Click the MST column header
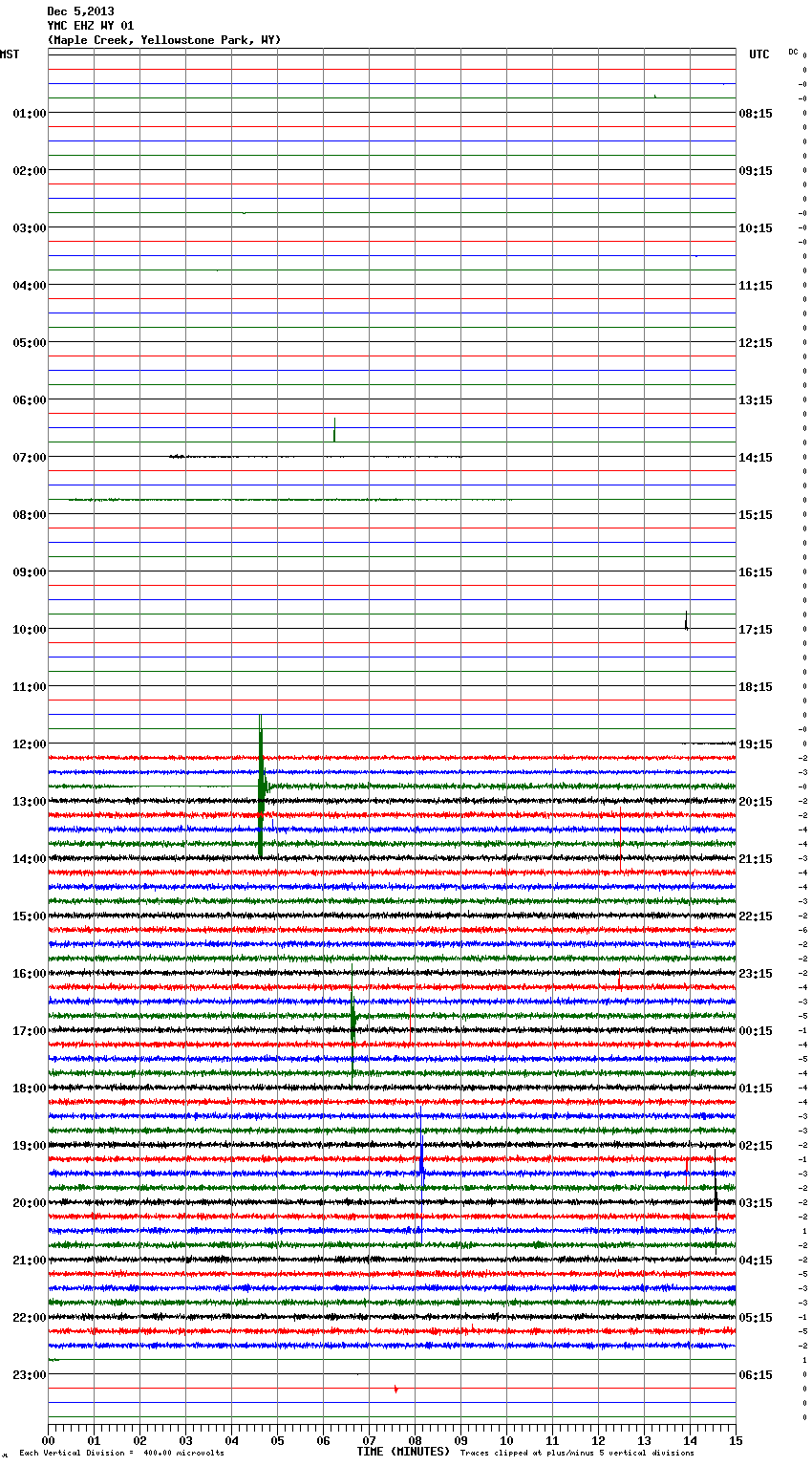 [x=10, y=54]
